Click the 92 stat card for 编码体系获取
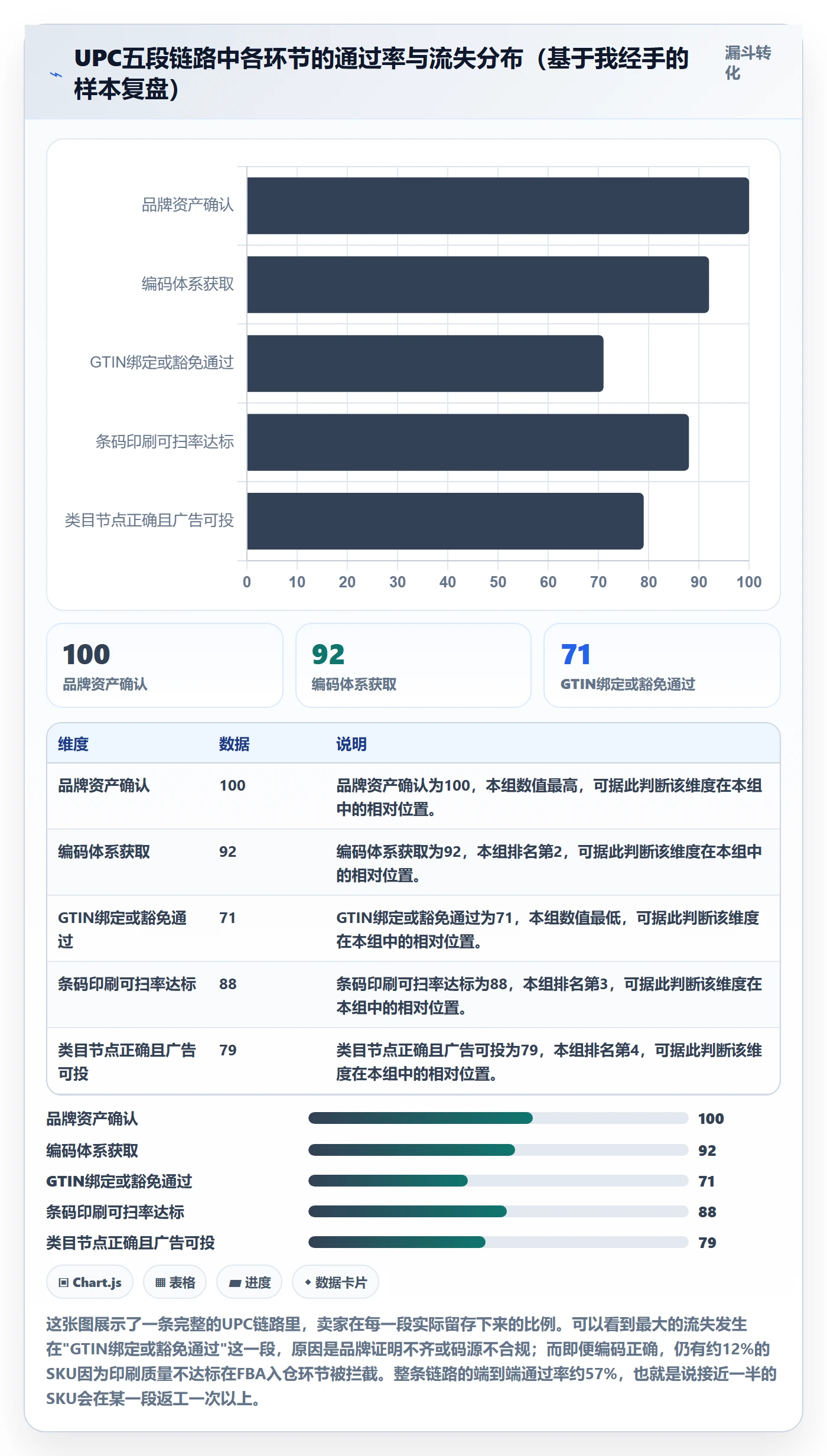Viewport: 827px width, 1456px height. click(413, 665)
